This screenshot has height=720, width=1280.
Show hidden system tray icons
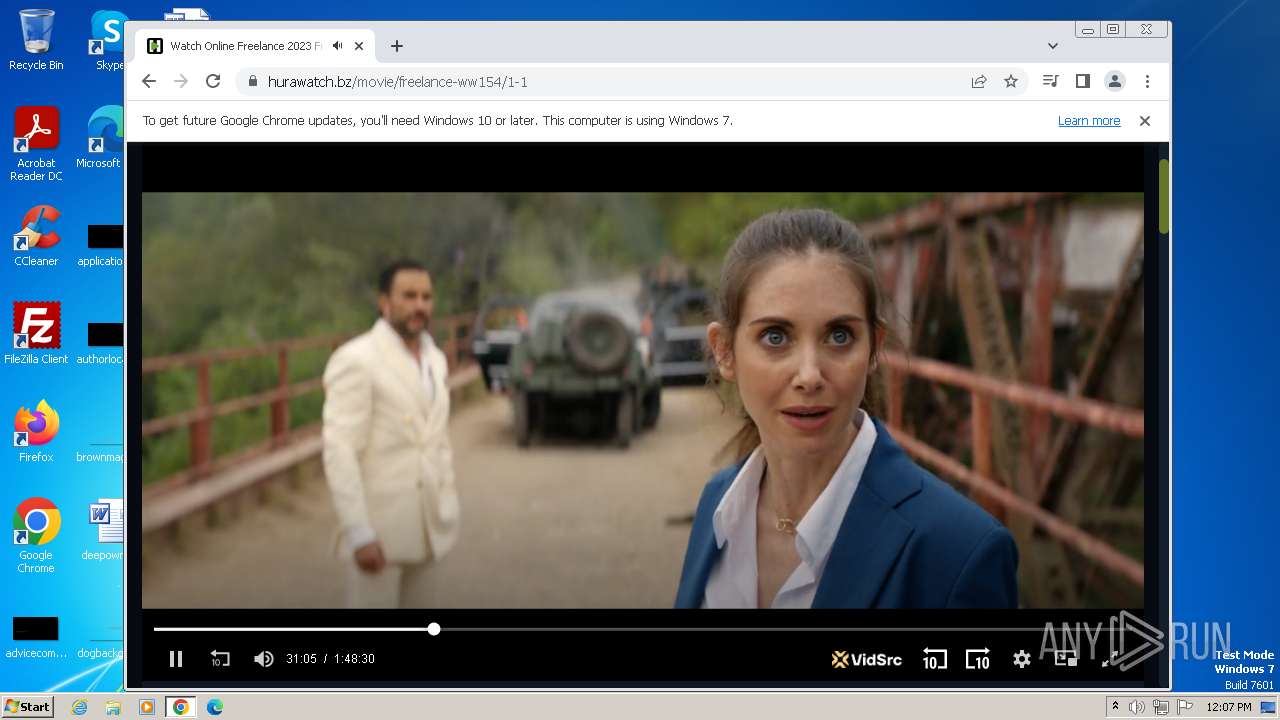[1116, 707]
